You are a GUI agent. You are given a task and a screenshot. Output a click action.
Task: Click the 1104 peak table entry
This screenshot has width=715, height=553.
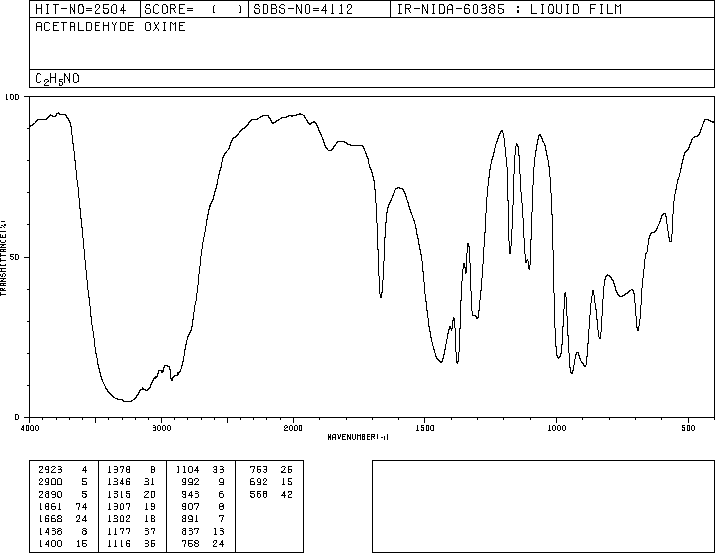[187, 469]
